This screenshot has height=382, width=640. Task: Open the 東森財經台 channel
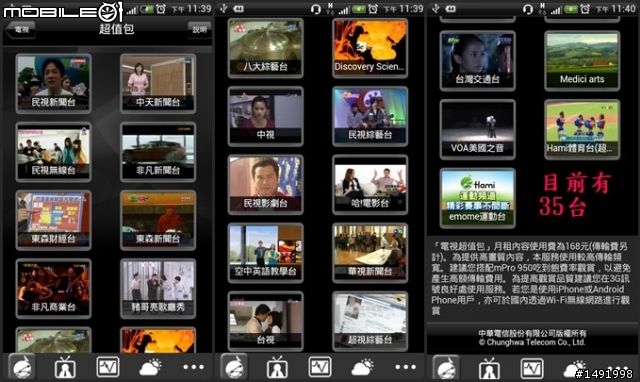[53, 220]
